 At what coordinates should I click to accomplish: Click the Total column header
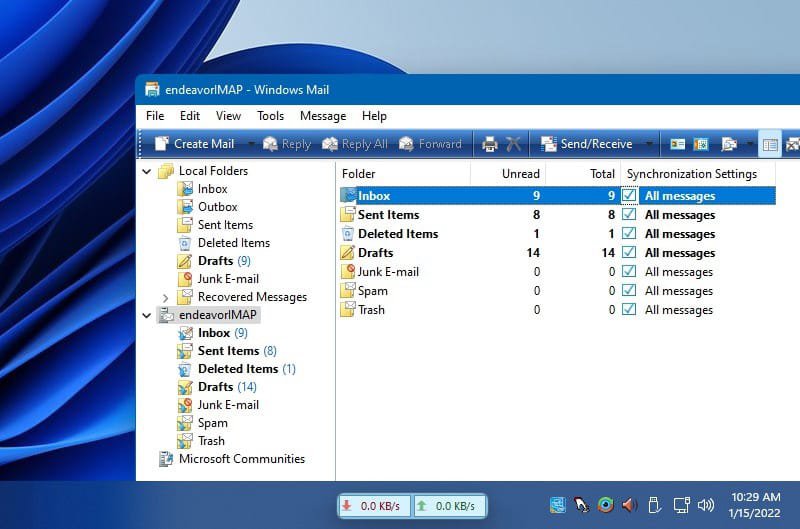tap(583, 174)
